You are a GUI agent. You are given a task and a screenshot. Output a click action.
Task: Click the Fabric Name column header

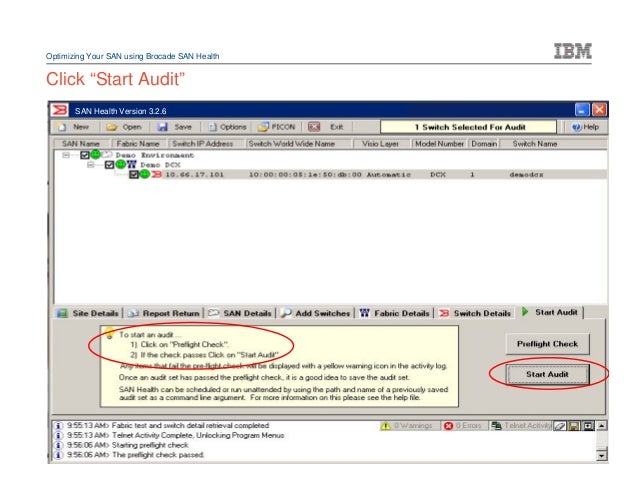138,144
